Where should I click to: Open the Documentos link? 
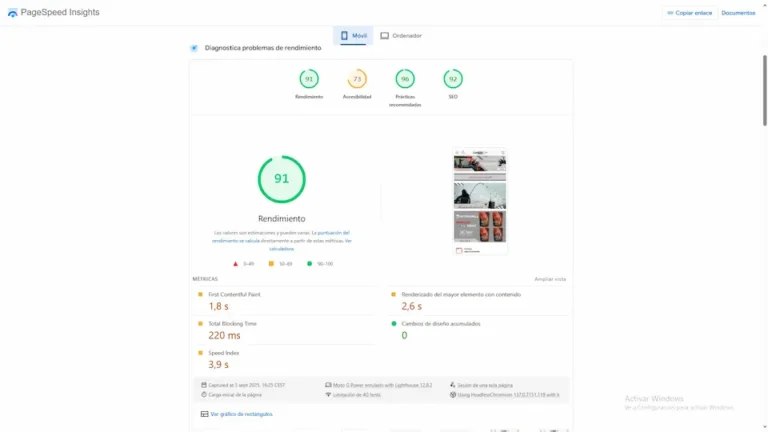point(738,13)
